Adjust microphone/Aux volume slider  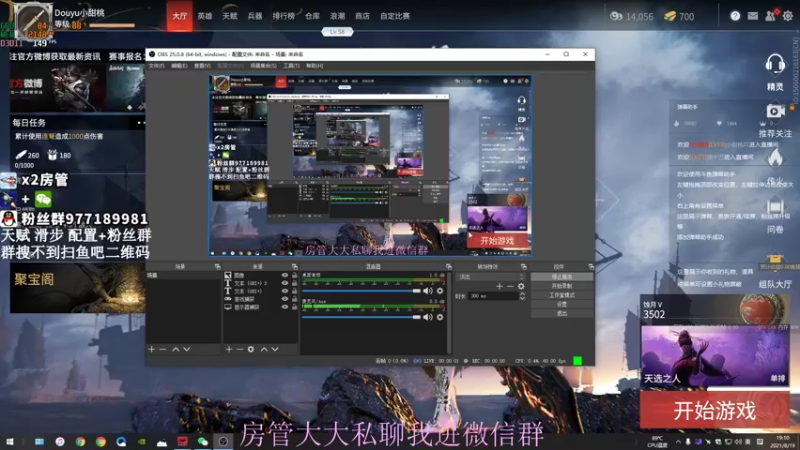(361, 317)
